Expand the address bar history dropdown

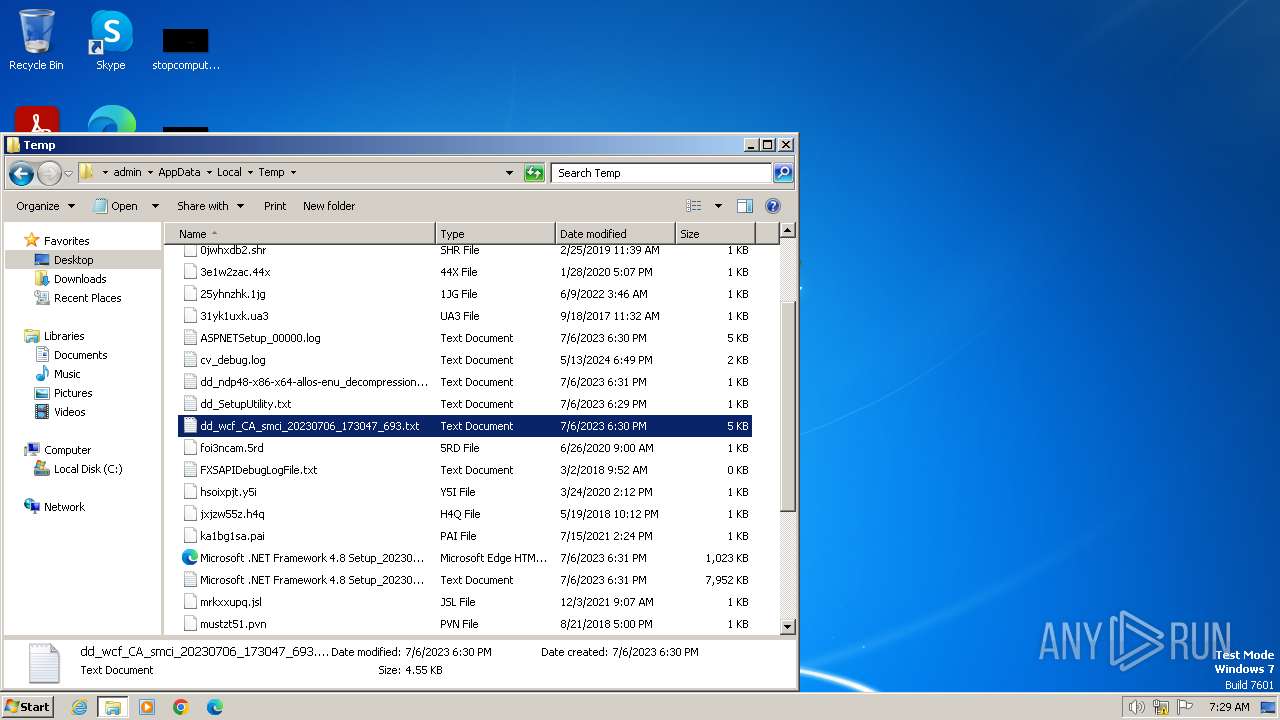pyautogui.click(x=510, y=173)
